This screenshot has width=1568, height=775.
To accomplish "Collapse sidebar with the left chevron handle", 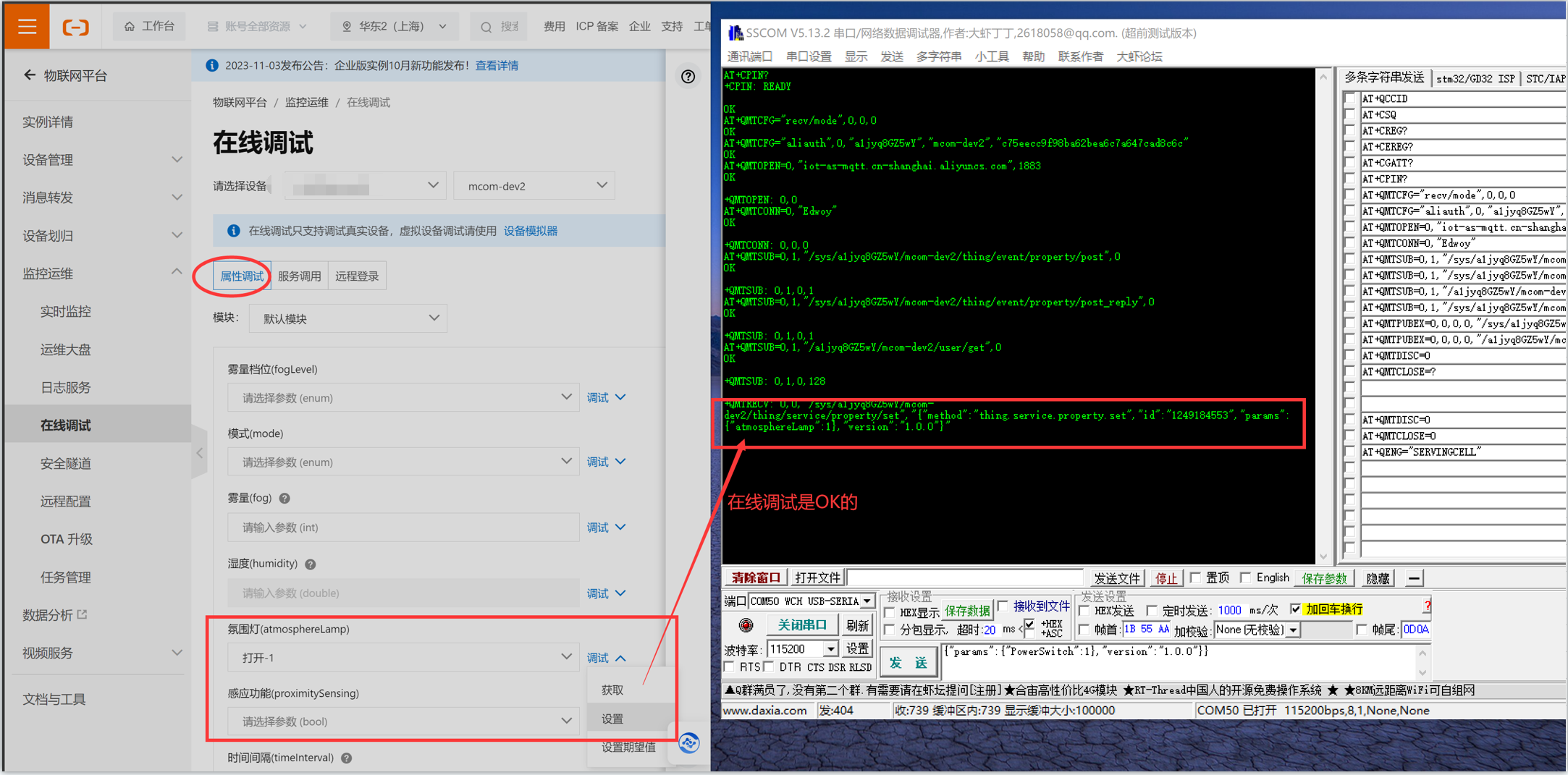I will tap(200, 452).
